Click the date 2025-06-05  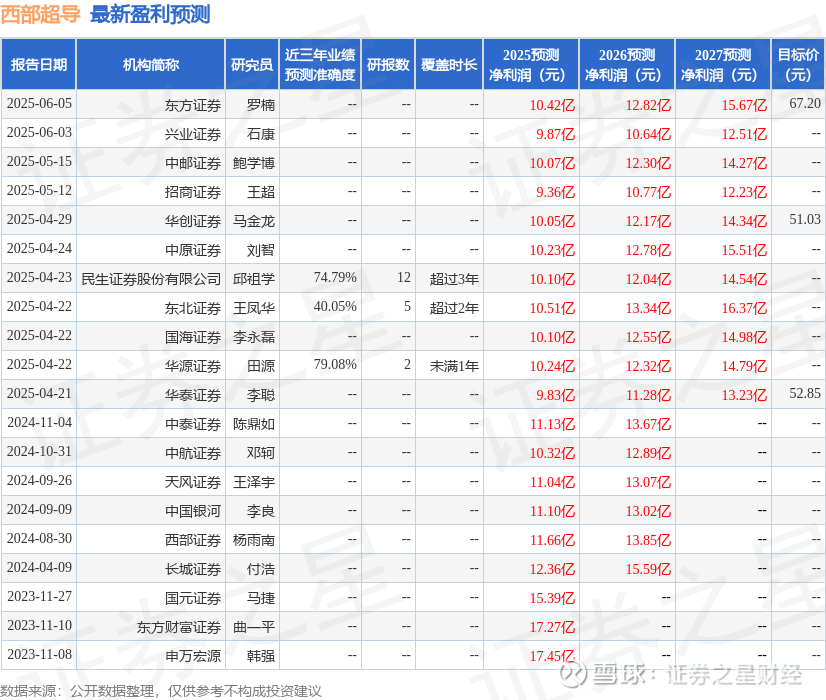point(39,103)
